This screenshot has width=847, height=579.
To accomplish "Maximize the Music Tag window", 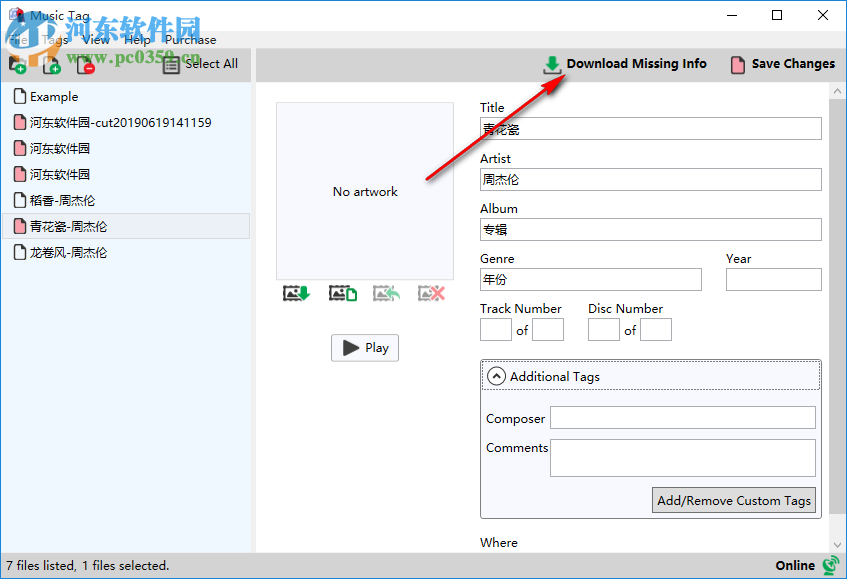I will (777, 15).
